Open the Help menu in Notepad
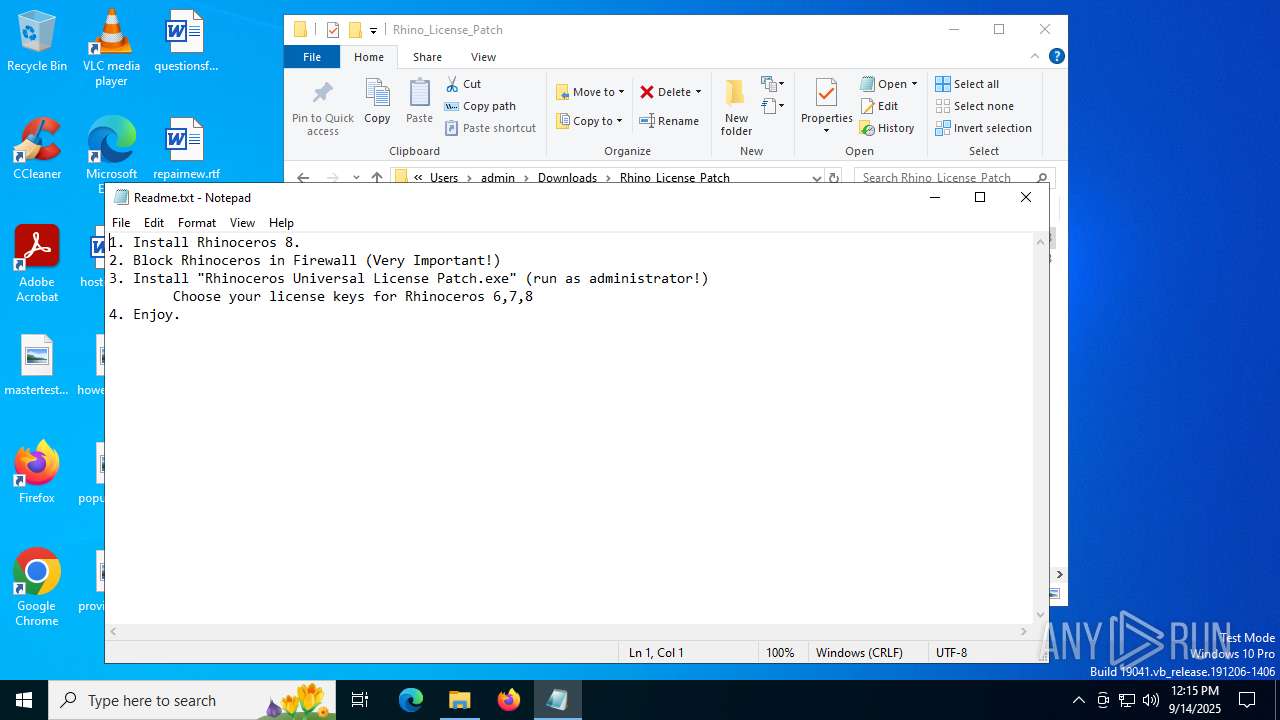This screenshot has width=1280, height=720. pyautogui.click(x=281, y=223)
